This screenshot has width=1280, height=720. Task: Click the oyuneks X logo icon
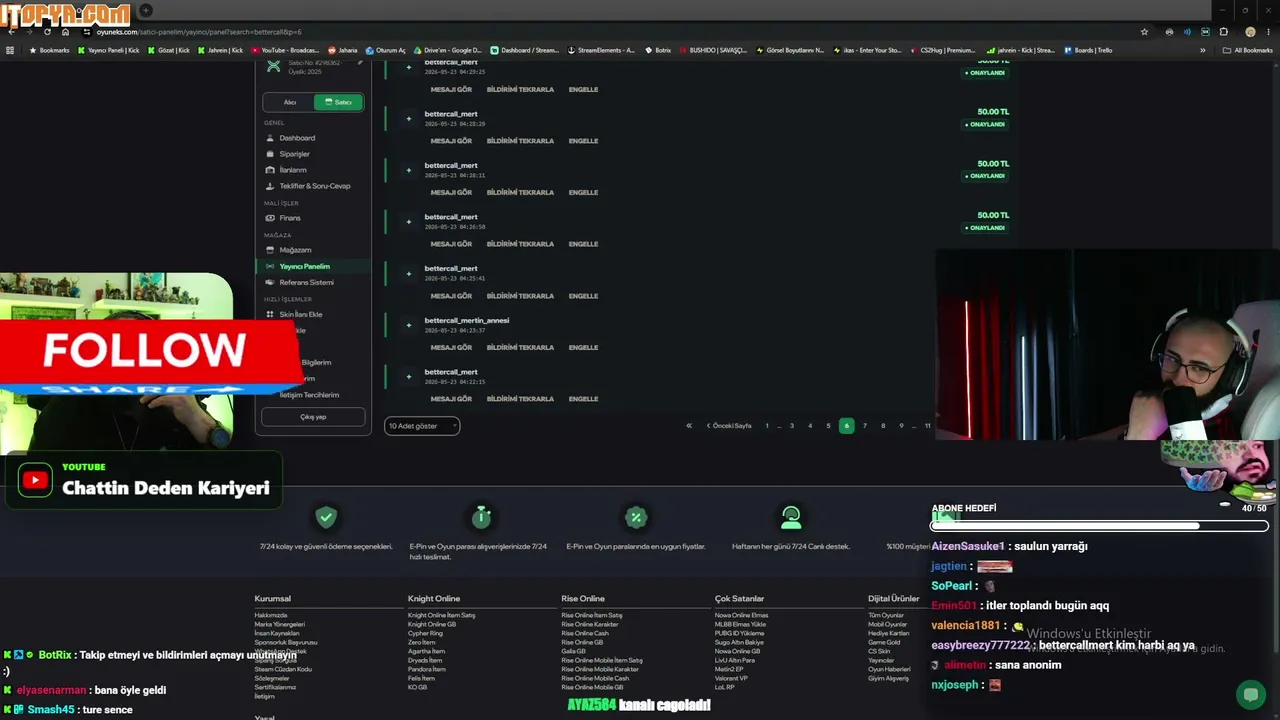(274, 66)
